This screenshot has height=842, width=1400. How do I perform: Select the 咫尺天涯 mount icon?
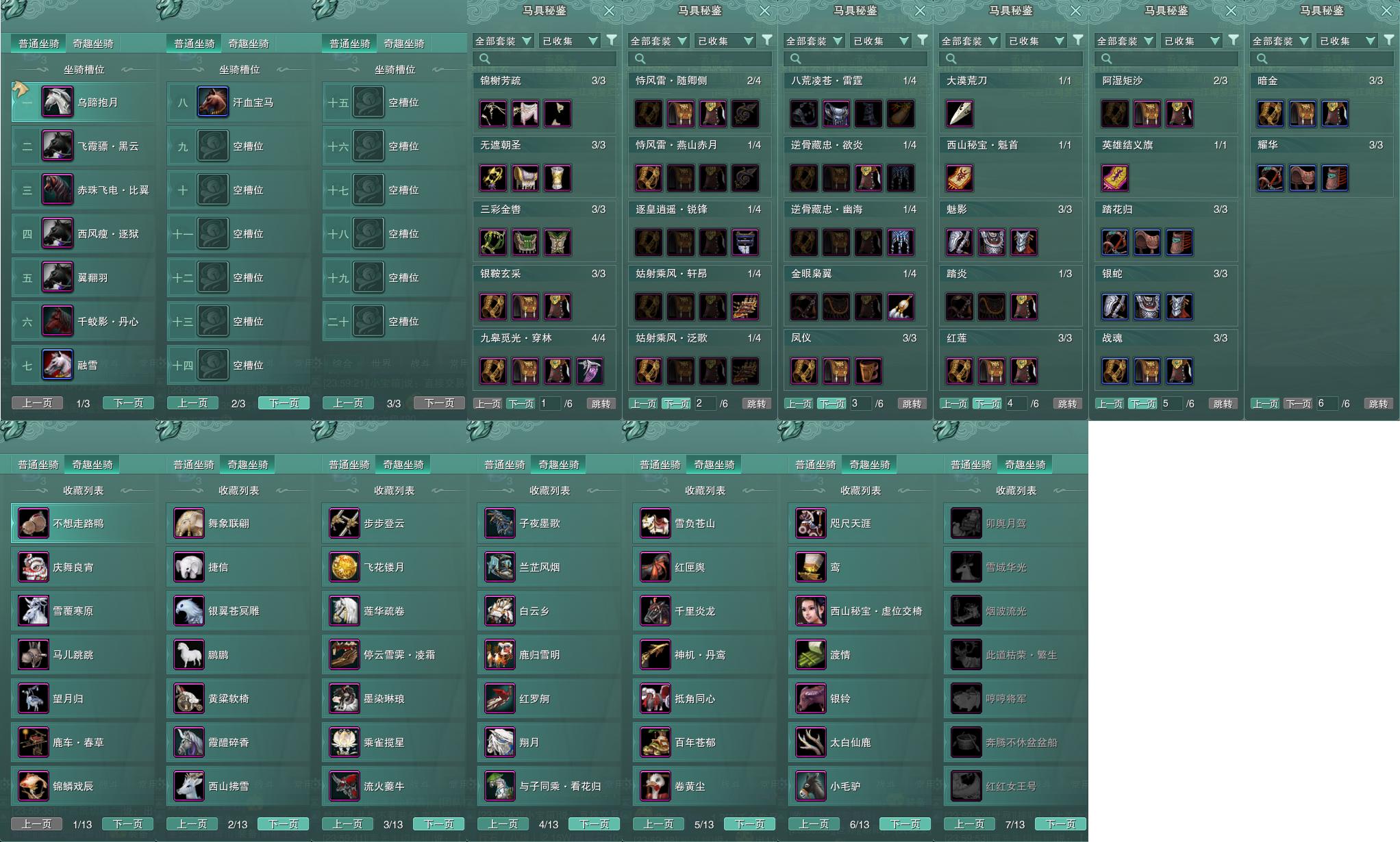pos(810,523)
